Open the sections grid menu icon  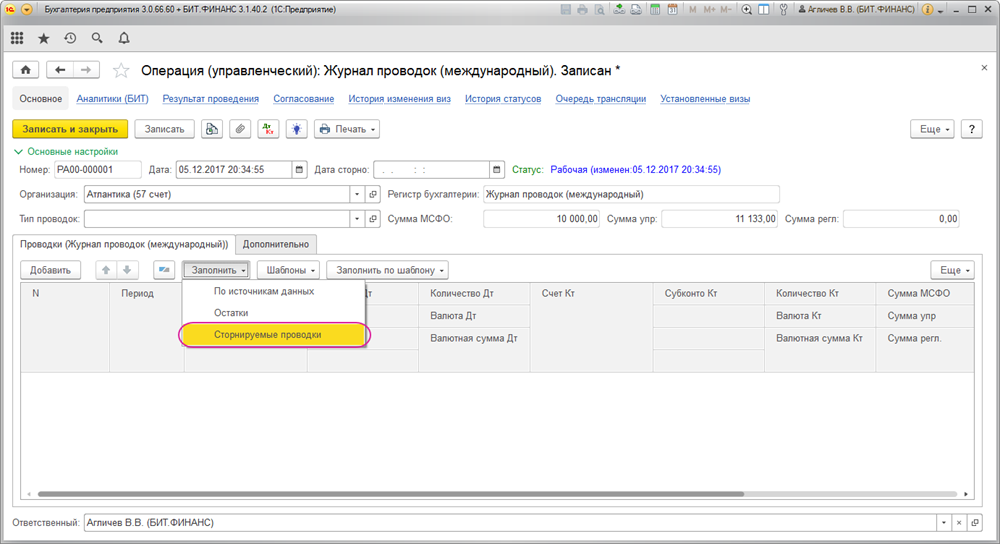[x=17, y=38]
